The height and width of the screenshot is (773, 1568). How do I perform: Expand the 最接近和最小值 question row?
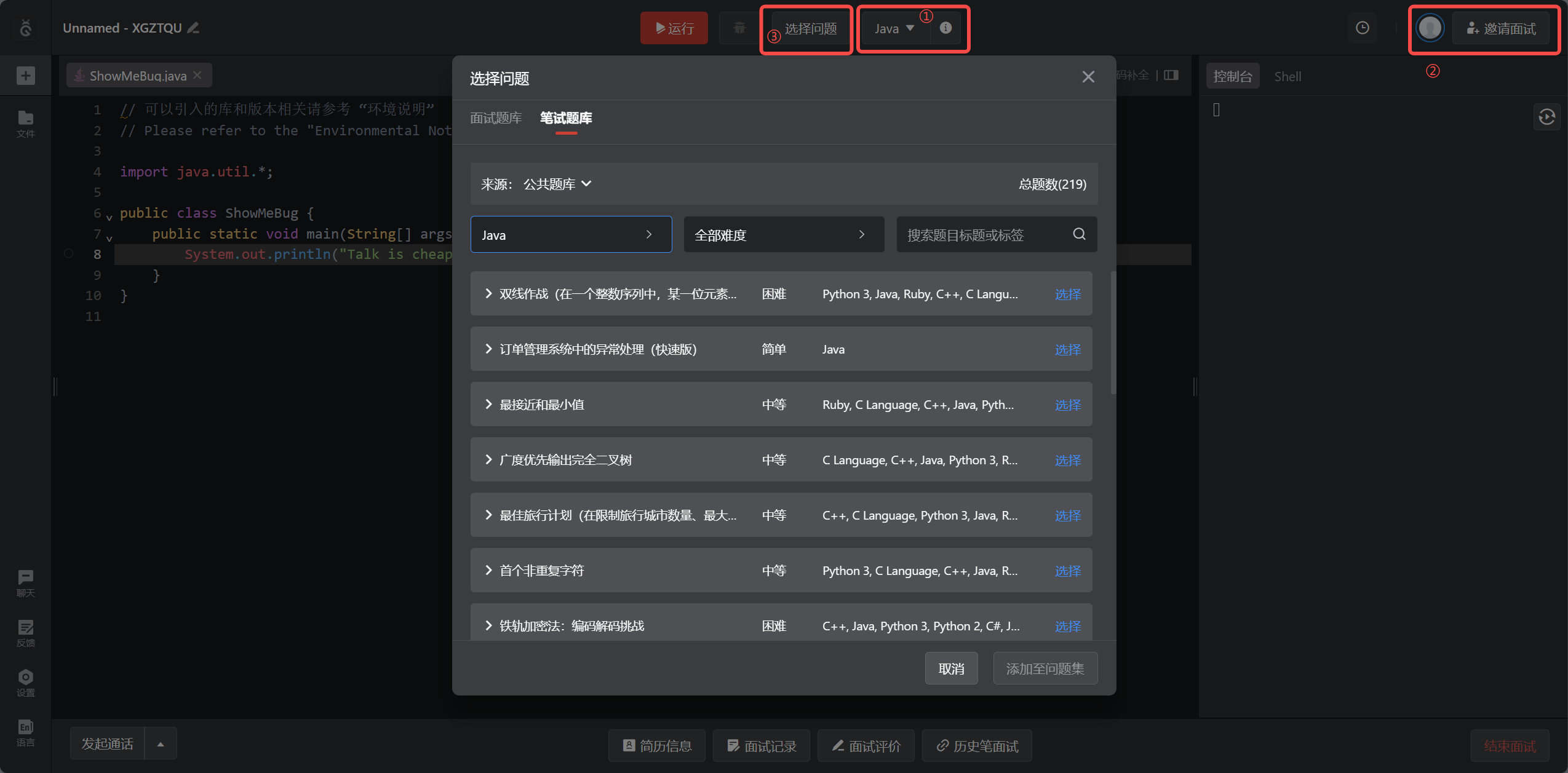click(x=488, y=404)
